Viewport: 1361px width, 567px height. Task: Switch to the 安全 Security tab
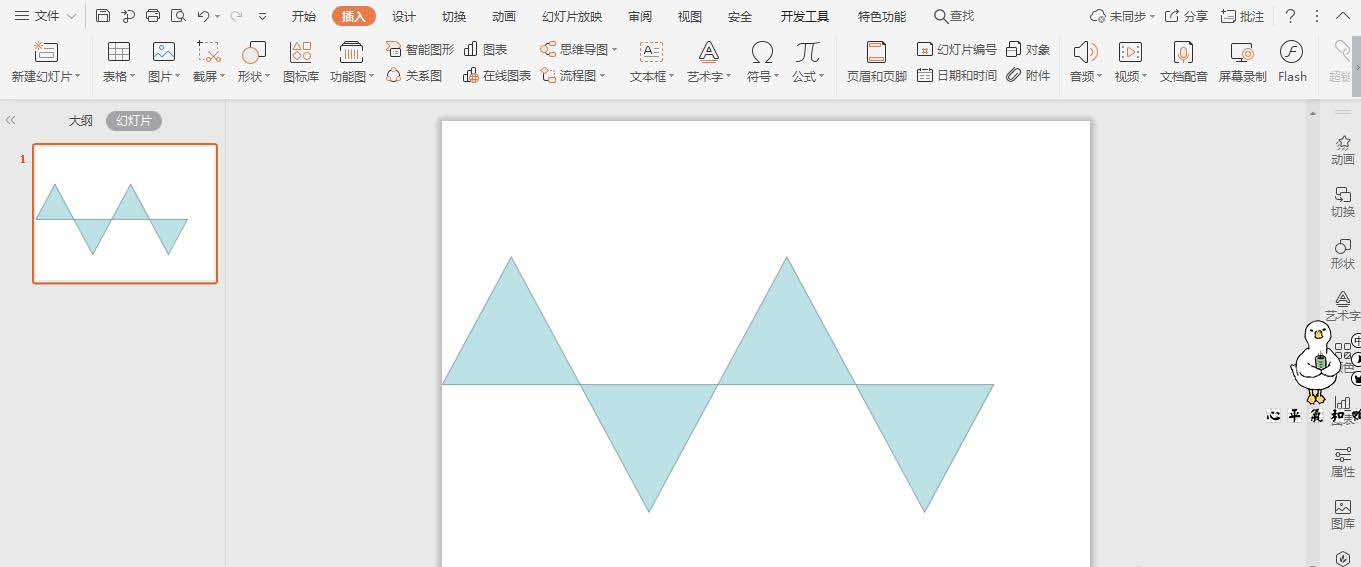pyautogui.click(x=740, y=16)
